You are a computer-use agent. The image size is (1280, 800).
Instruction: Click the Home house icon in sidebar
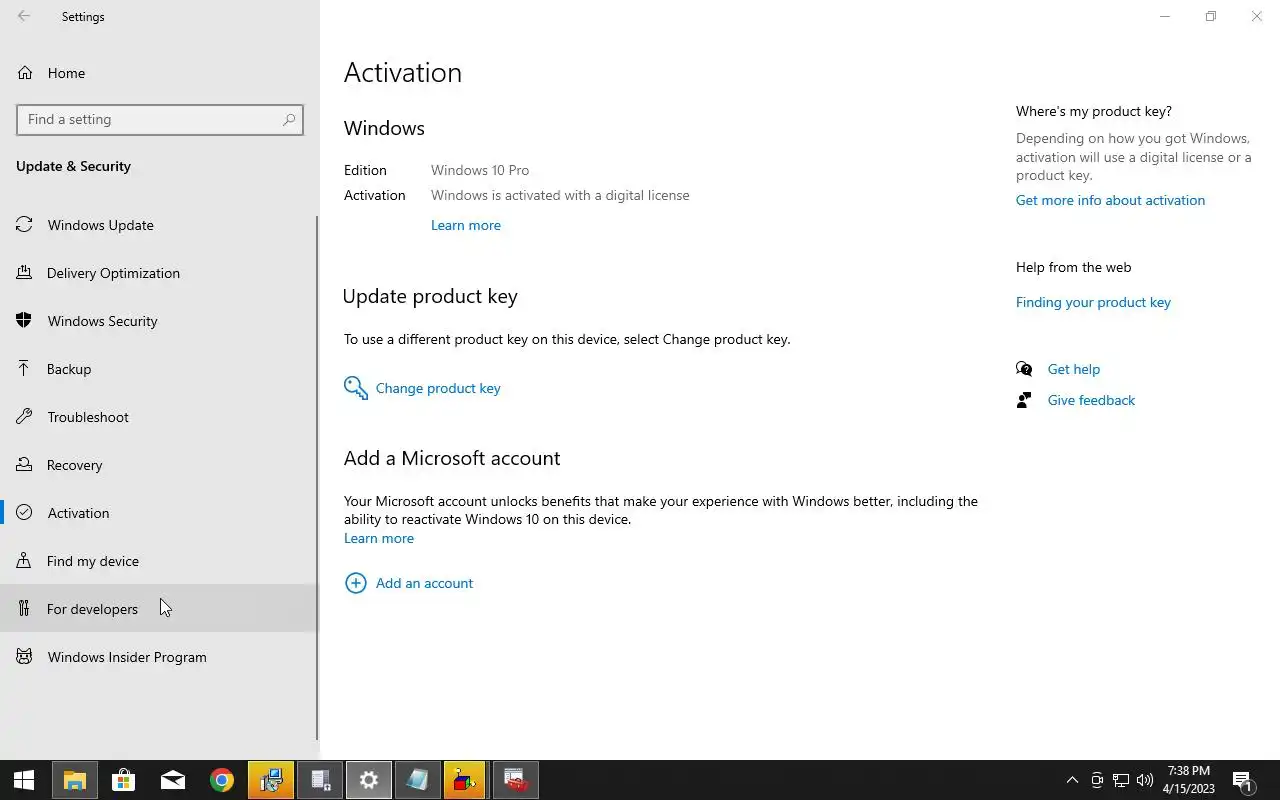coord(25,73)
